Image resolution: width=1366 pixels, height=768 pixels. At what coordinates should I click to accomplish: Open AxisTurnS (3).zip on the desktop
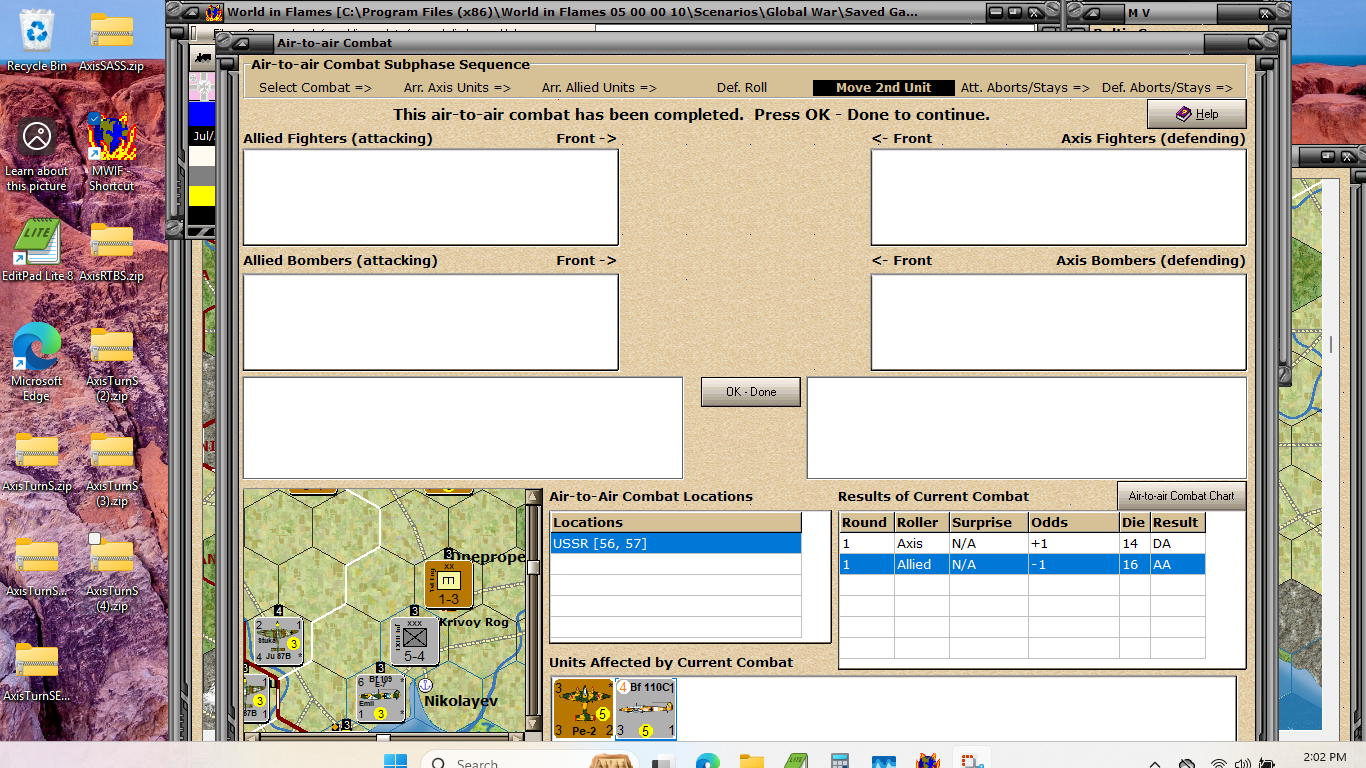[x=112, y=470]
